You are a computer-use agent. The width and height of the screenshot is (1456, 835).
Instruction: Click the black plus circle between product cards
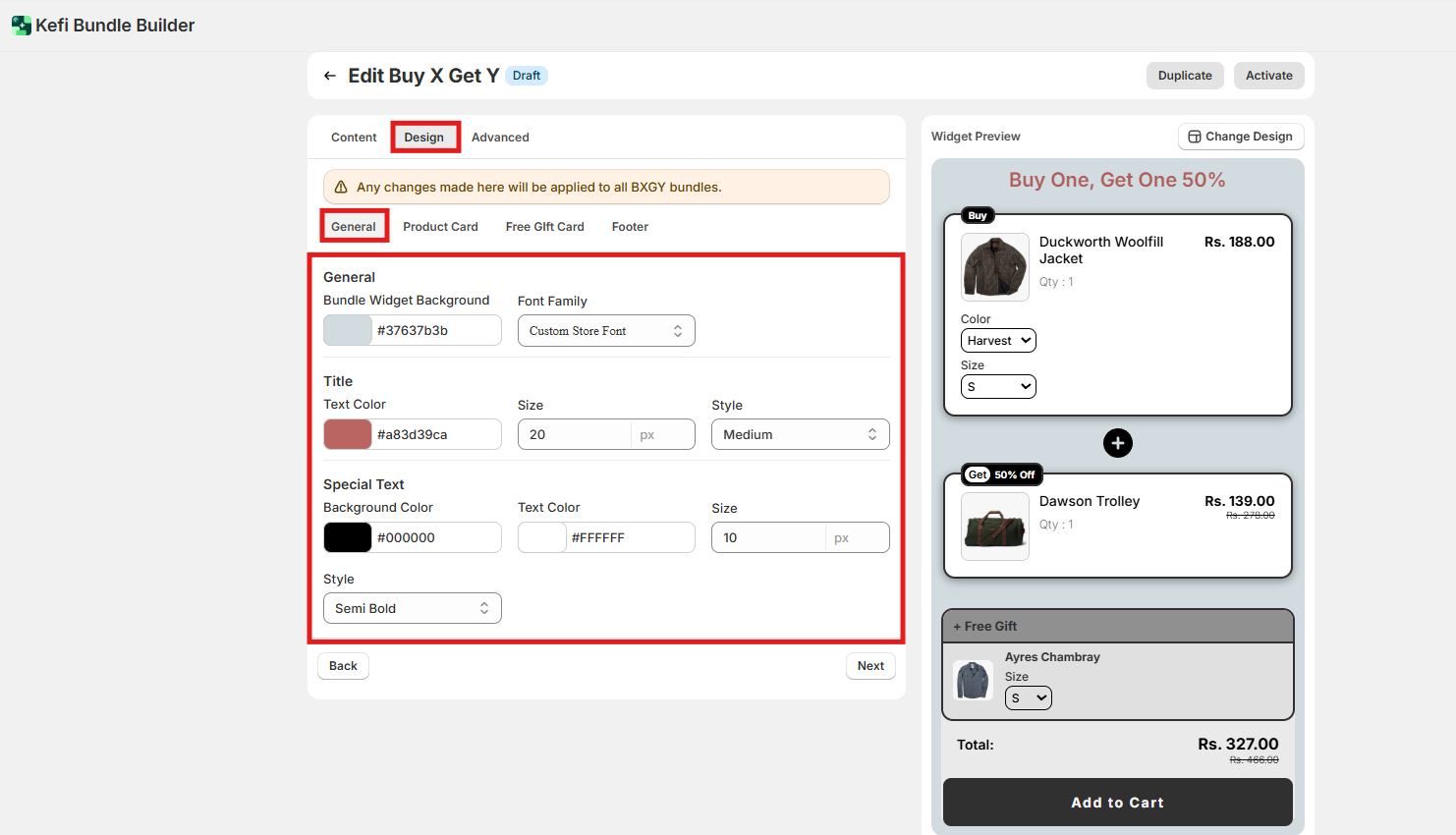point(1117,443)
